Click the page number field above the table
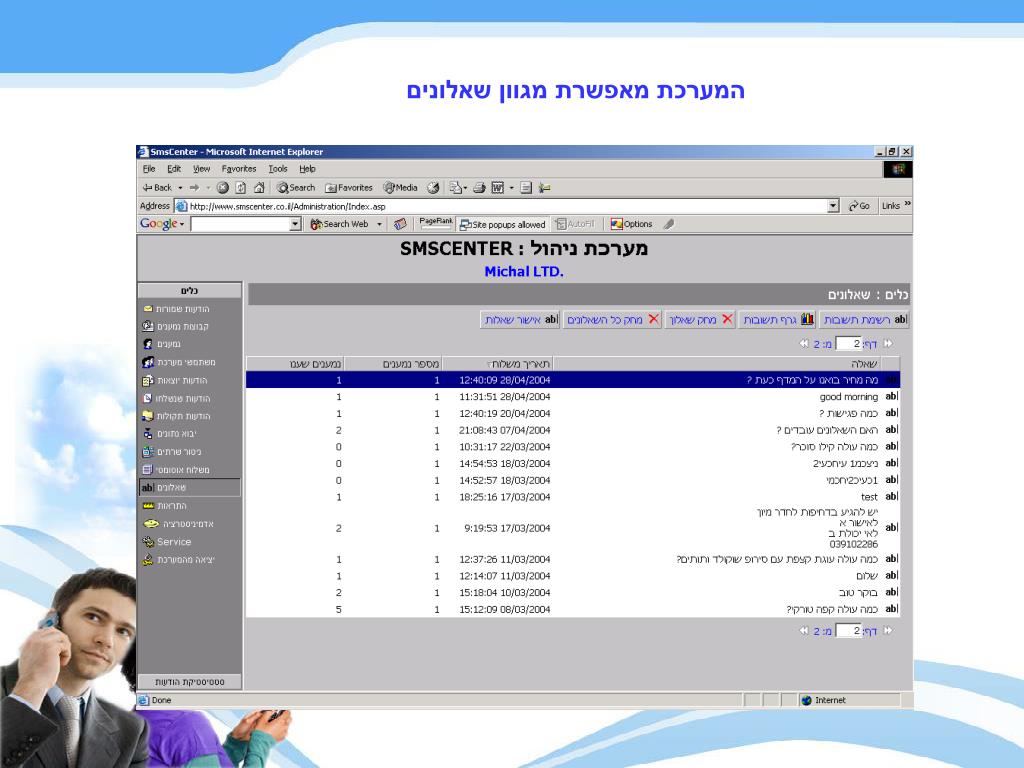This screenshot has width=1024, height=768. [x=848, y=344]
